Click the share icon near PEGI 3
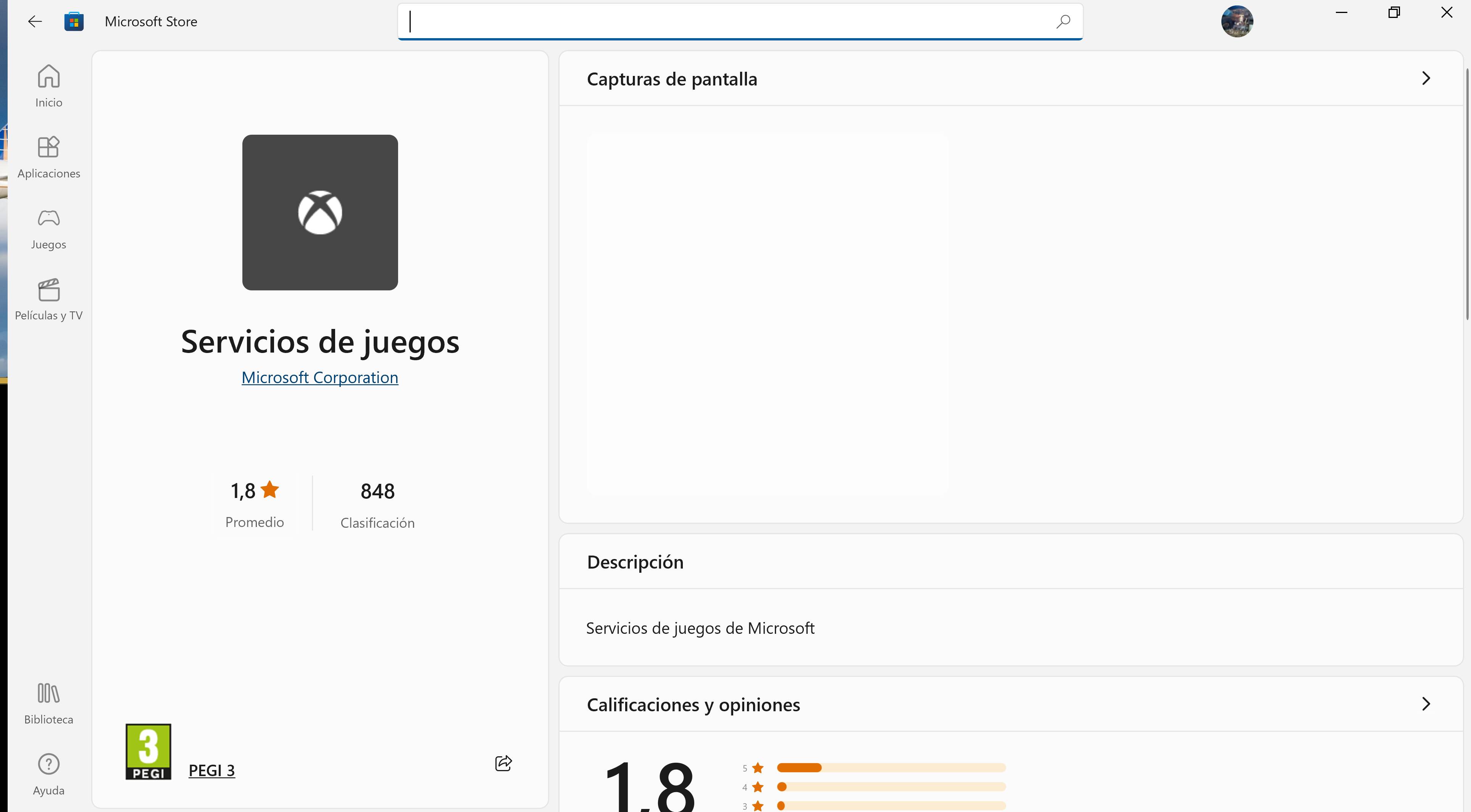 coord(503,763)
